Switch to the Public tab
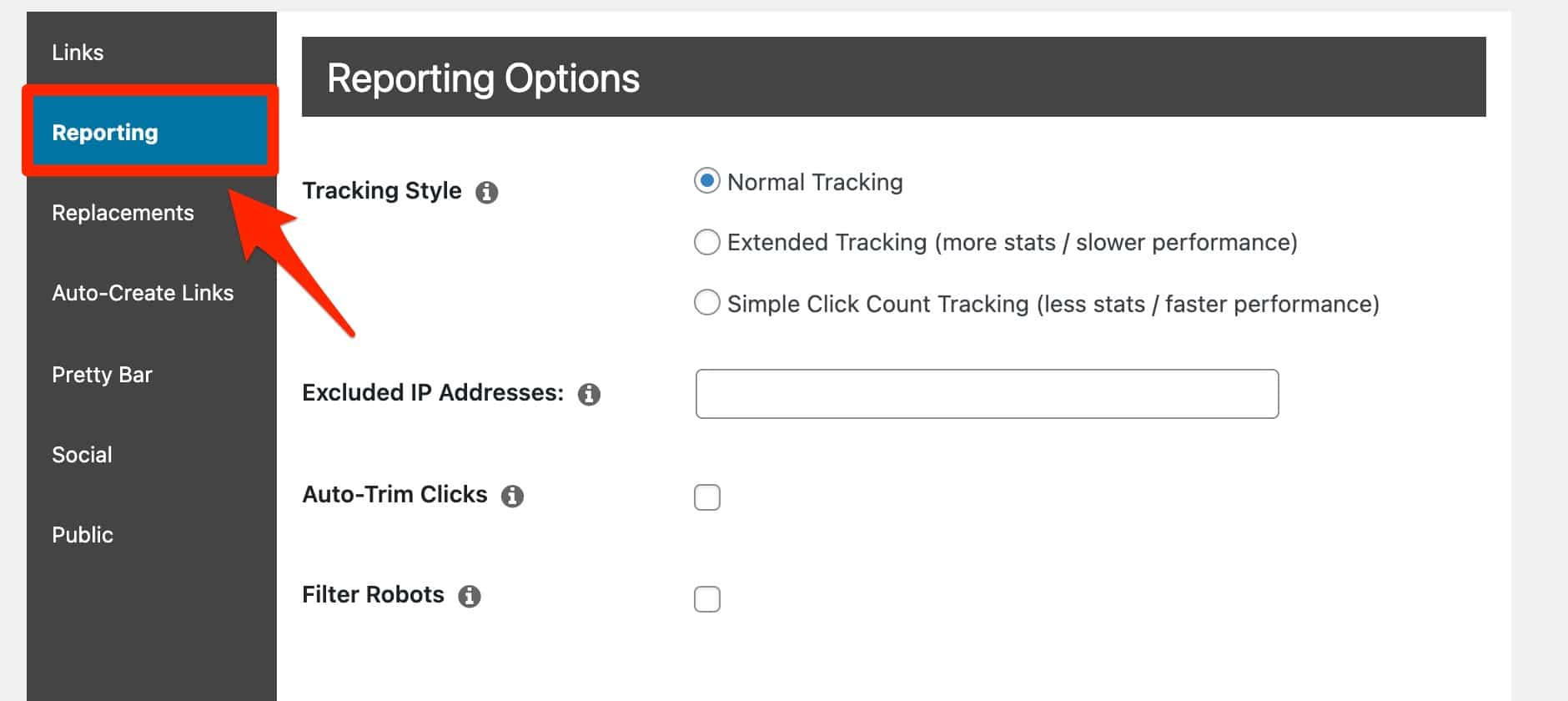This screenshot has width=1568, height=701. pos(83,534)
